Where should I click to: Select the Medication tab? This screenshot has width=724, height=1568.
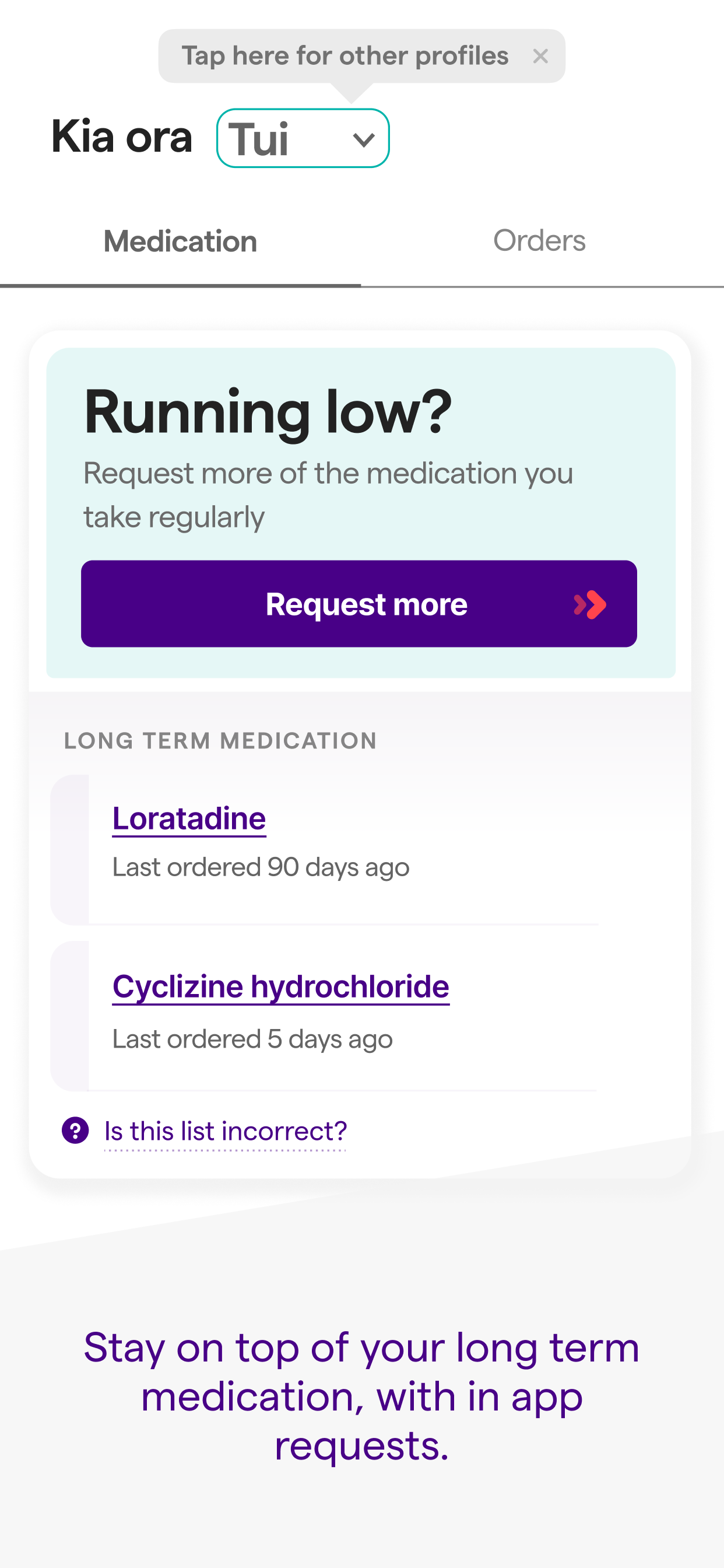point(180,242)
